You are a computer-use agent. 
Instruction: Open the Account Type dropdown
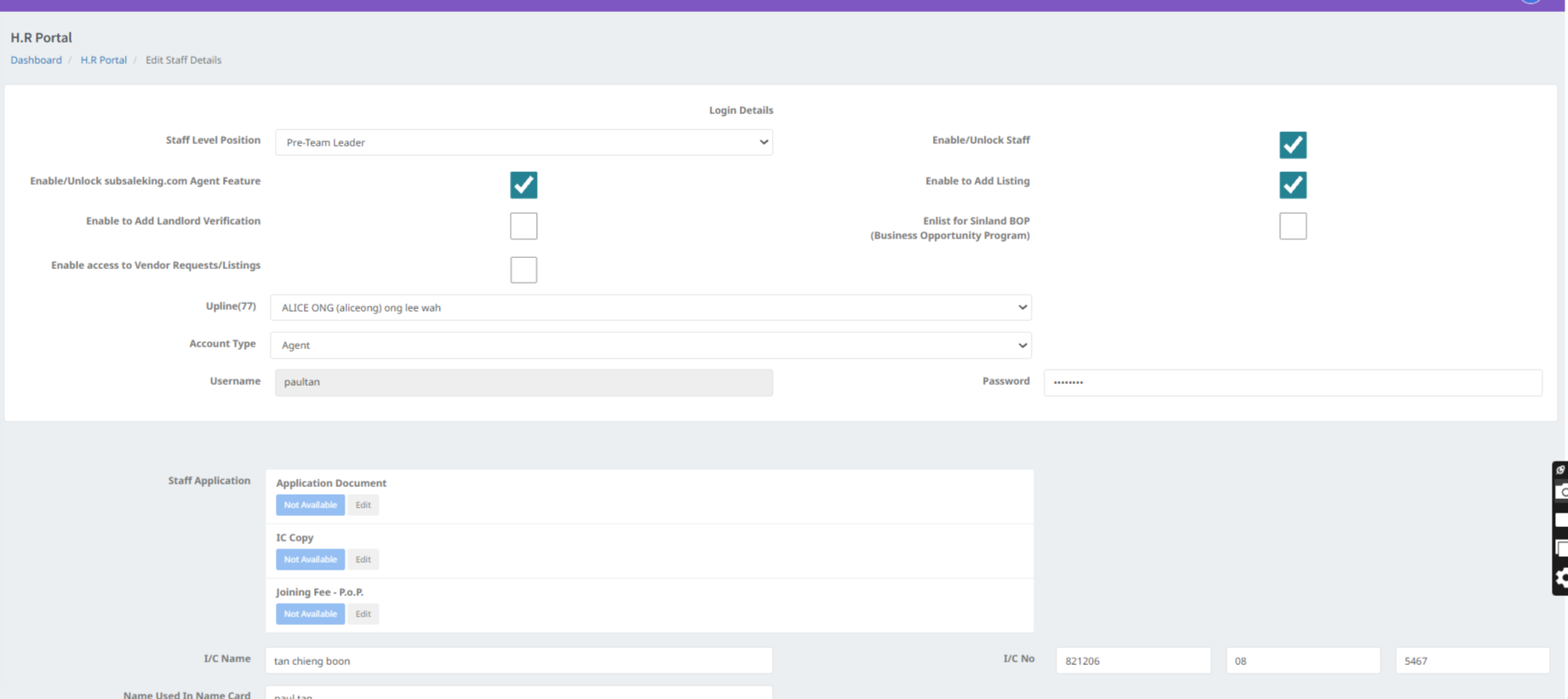(650, 345)
